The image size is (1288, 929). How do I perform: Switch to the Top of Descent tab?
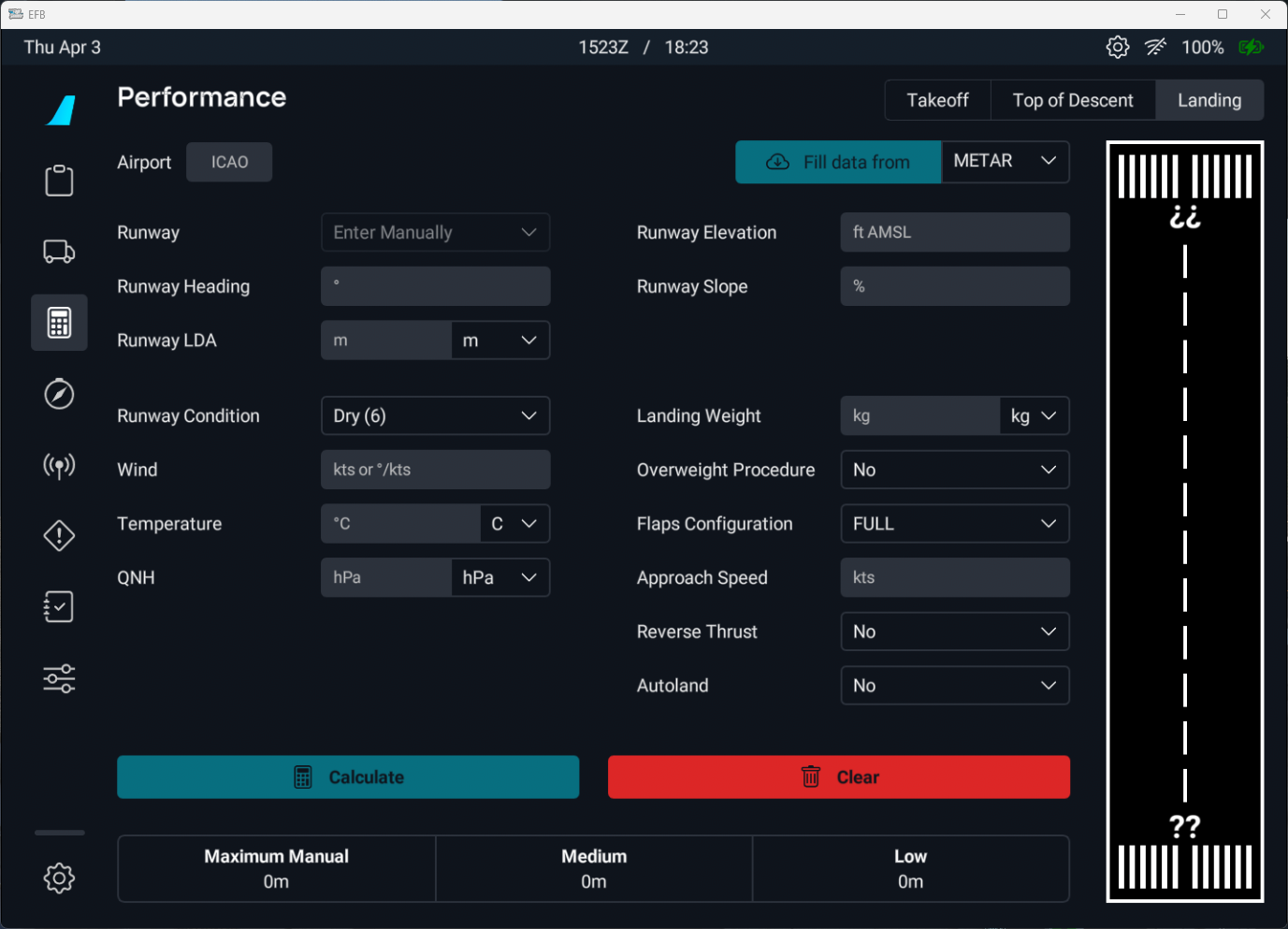point(1073,100)
